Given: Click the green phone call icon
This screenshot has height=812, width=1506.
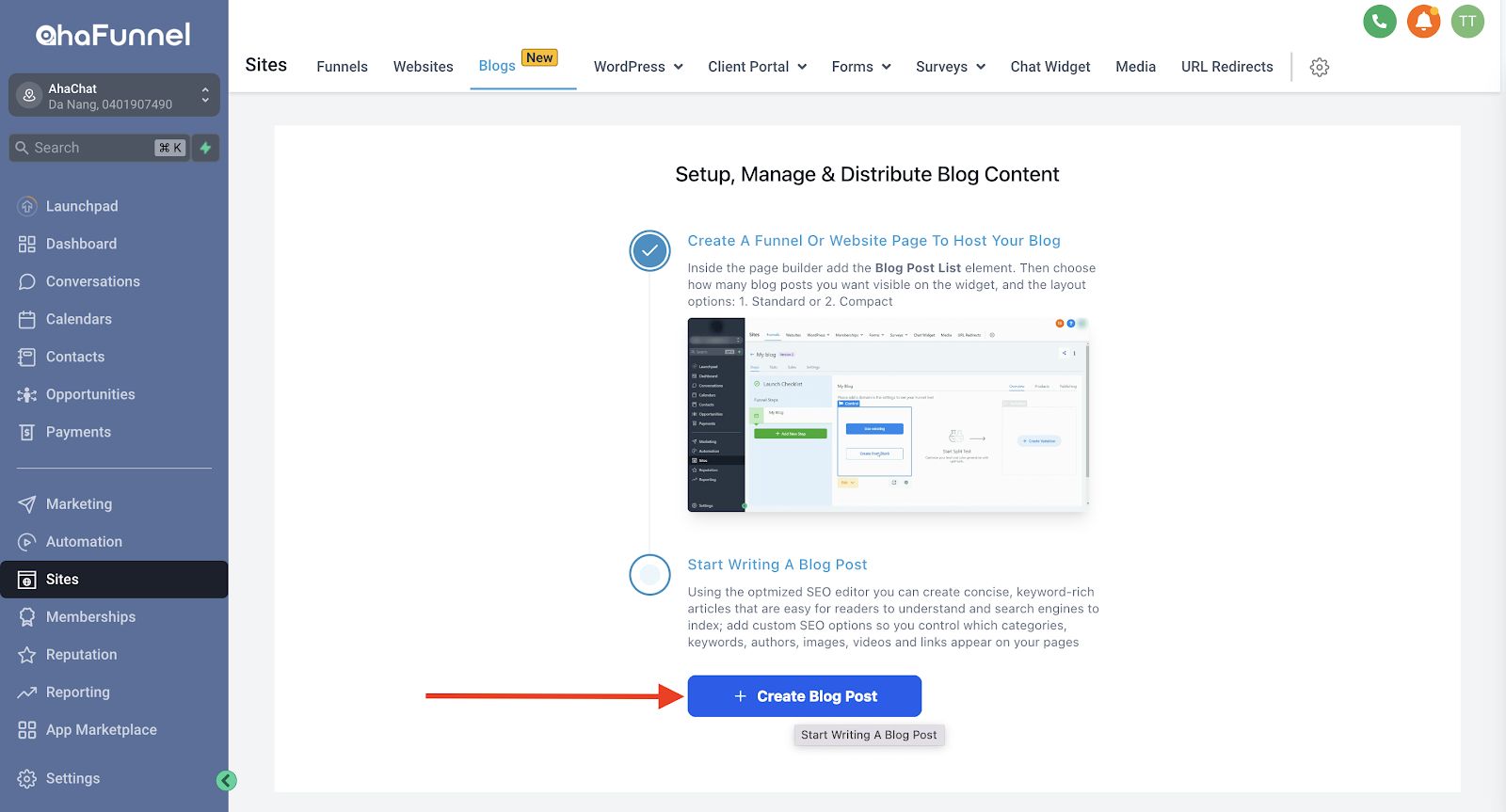Looking at the screenshot, I should click(1380, 21).
